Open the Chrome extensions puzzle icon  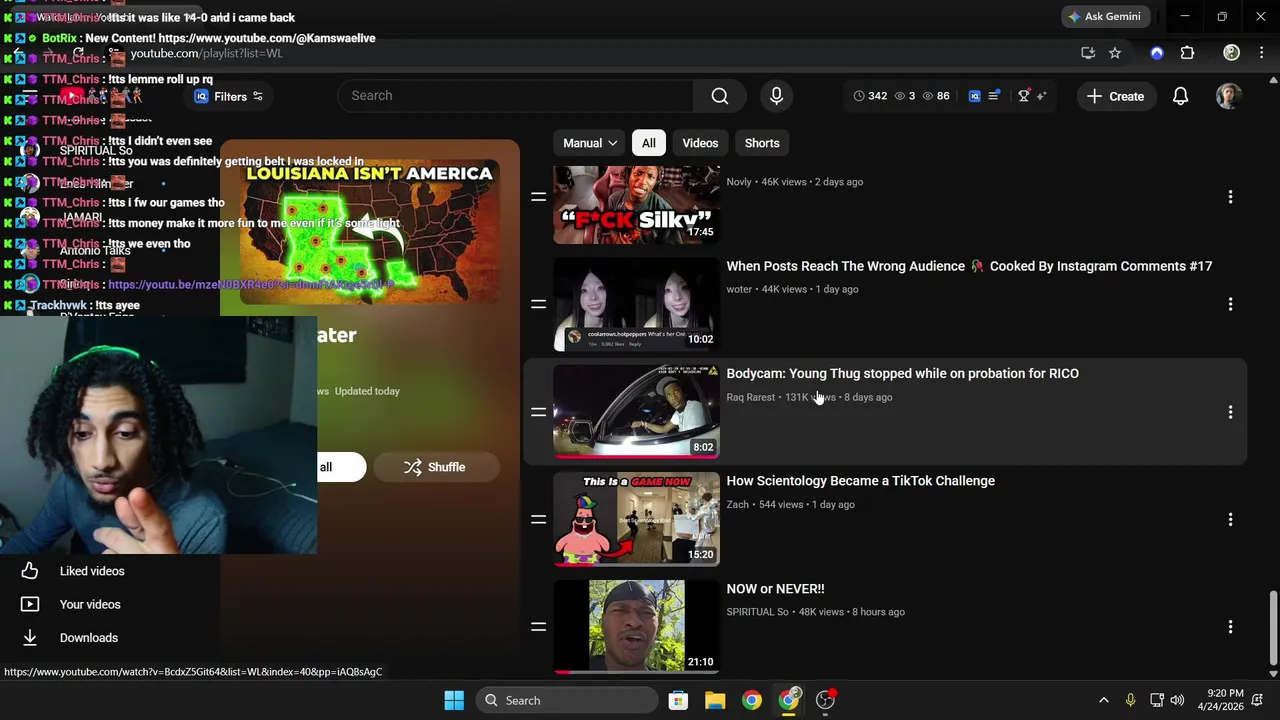[x=1187, y=53]
